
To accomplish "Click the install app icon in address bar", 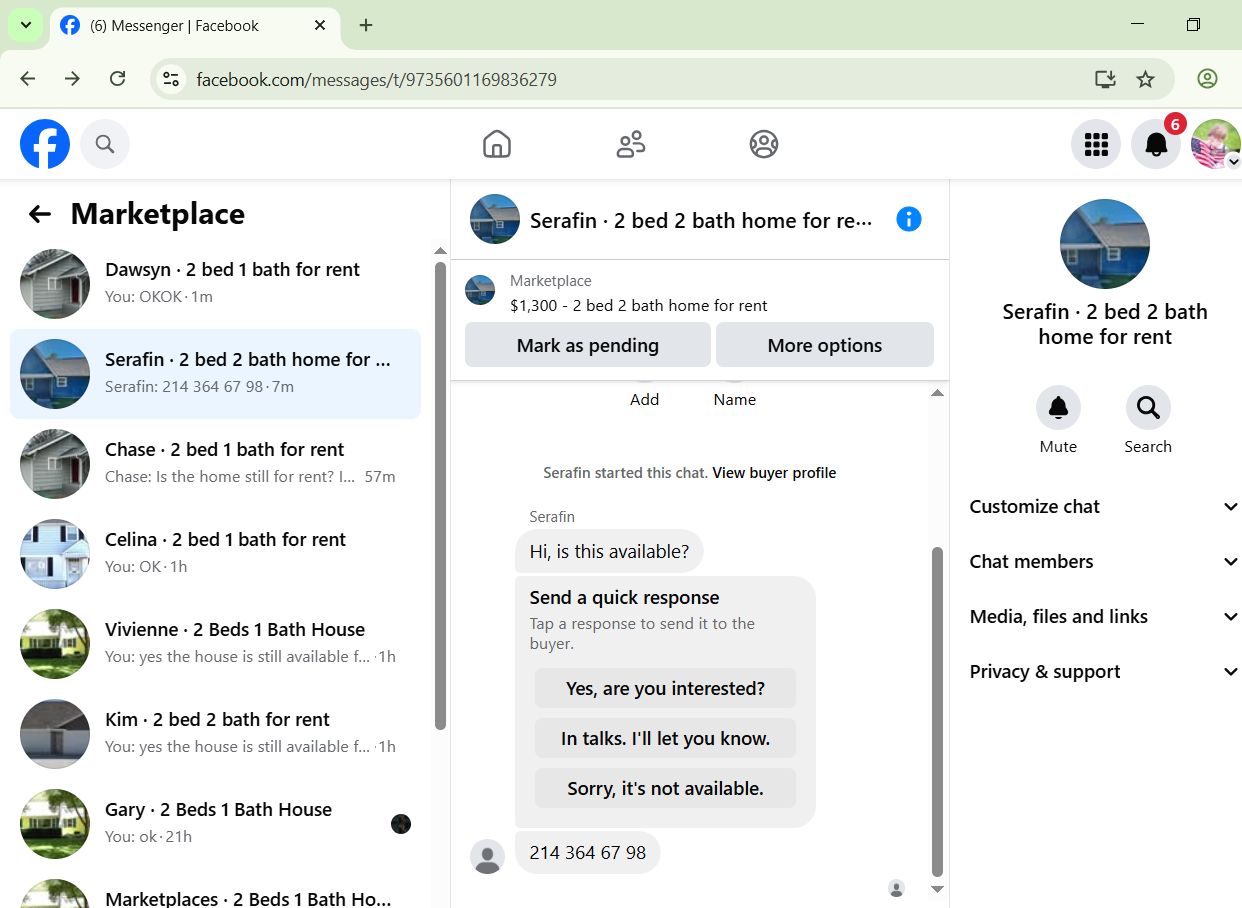I will (x=1105, y=79).
